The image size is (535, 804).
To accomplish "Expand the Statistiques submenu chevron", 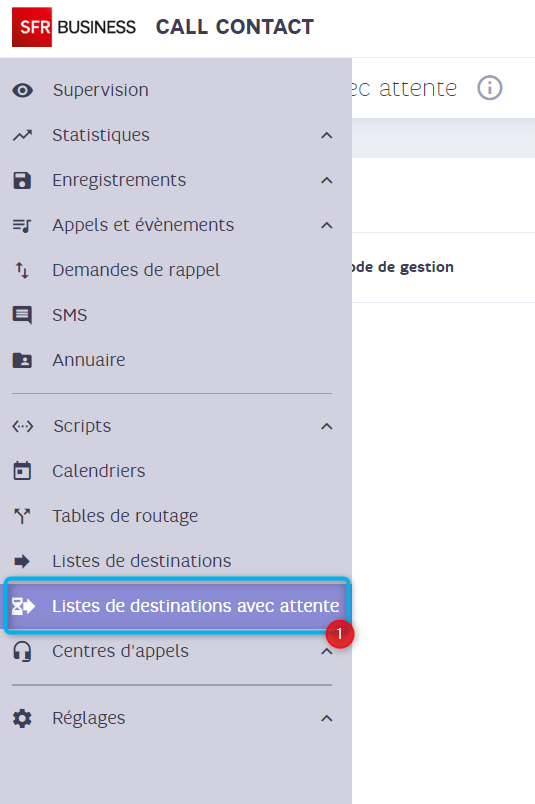I will click(327, 135).
